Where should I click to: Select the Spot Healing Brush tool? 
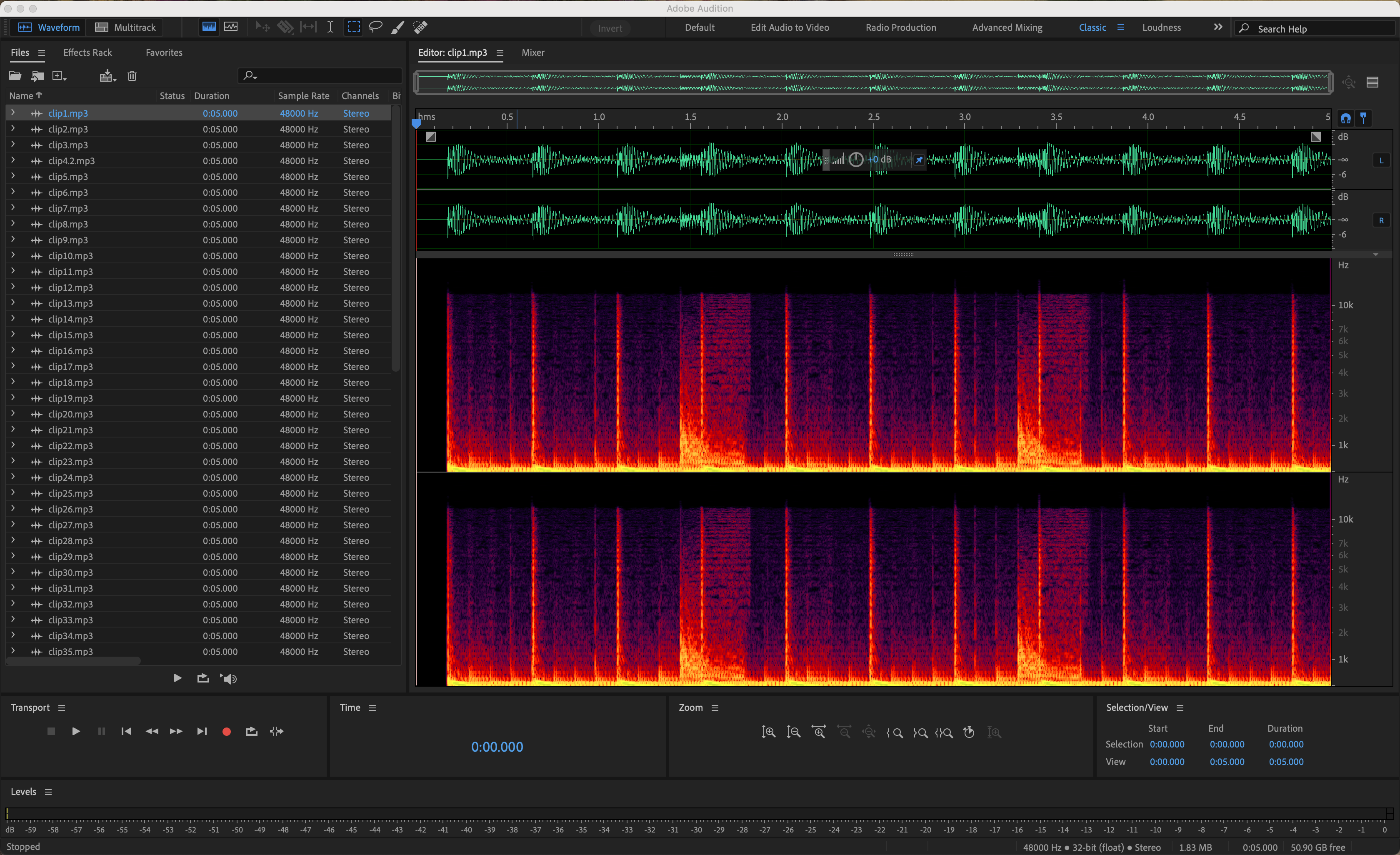pos(420,27)
